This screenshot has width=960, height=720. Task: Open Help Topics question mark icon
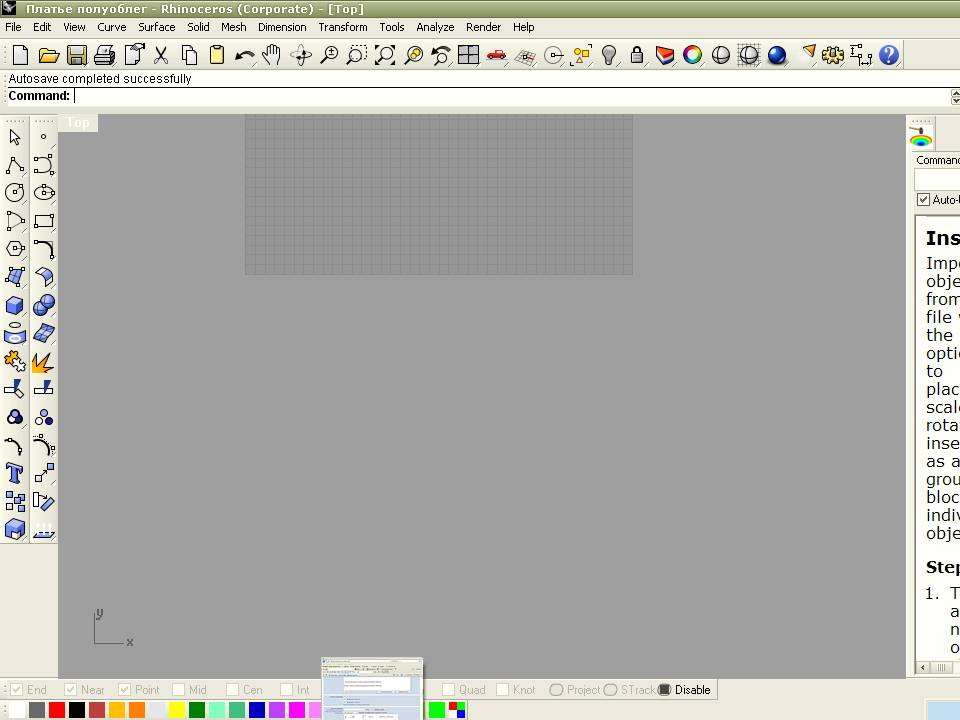click(x=889, y=55)
